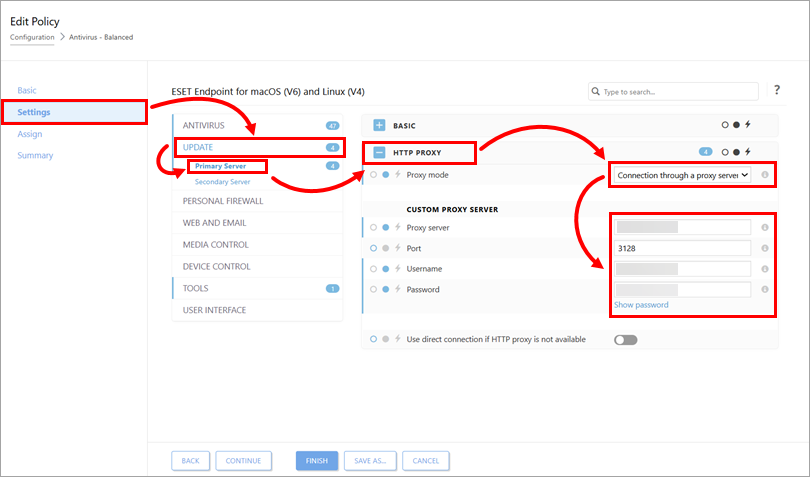The height and width of the screenshot is (477, 810).
Task: Click the lightning bolt icon in BASIC header
Action: click(747, 125)
